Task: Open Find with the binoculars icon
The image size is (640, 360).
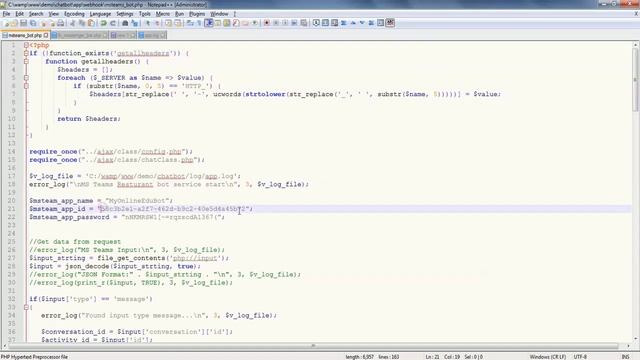Action: tap(125, 23)
